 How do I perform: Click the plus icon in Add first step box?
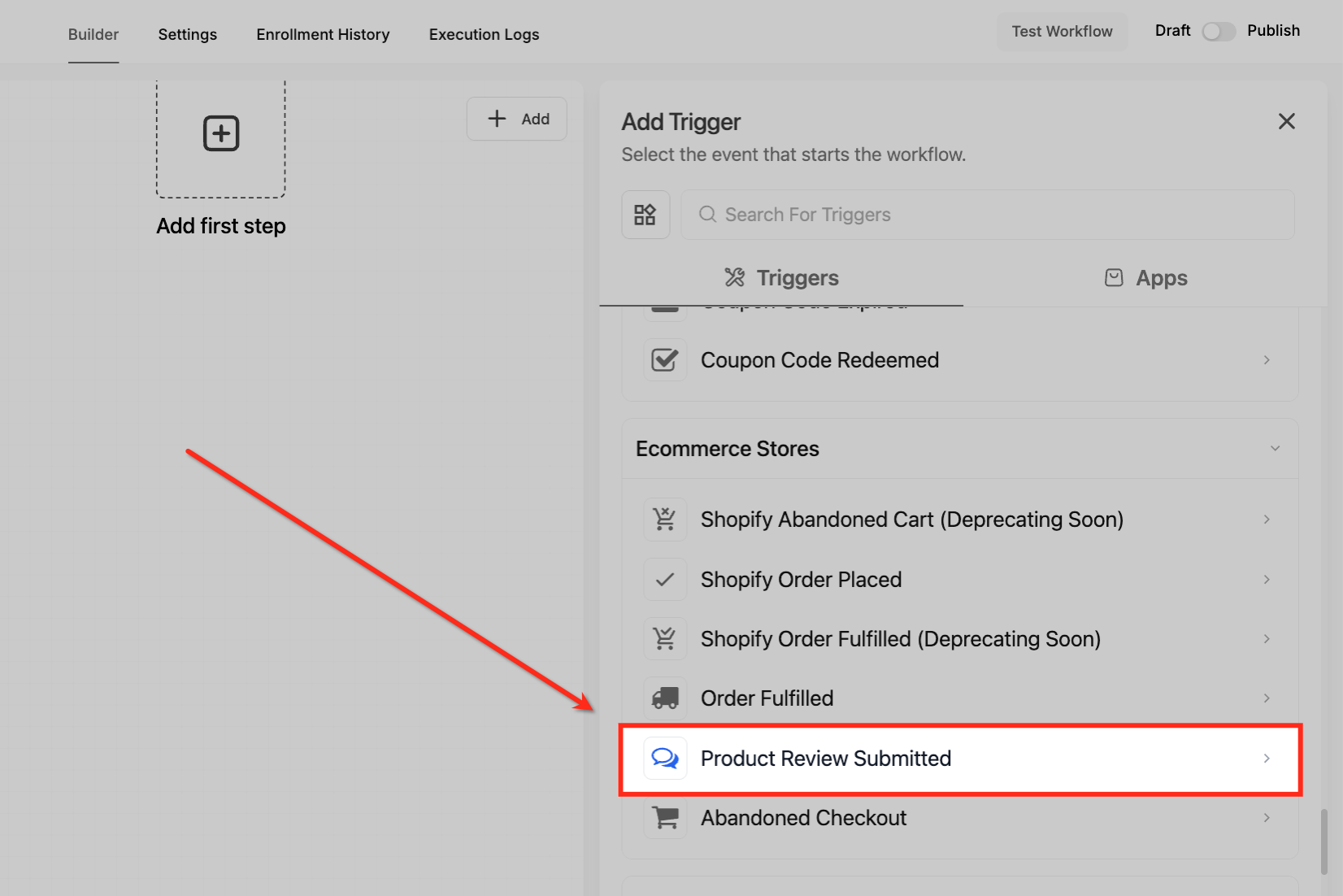click(x=221, y=133)
